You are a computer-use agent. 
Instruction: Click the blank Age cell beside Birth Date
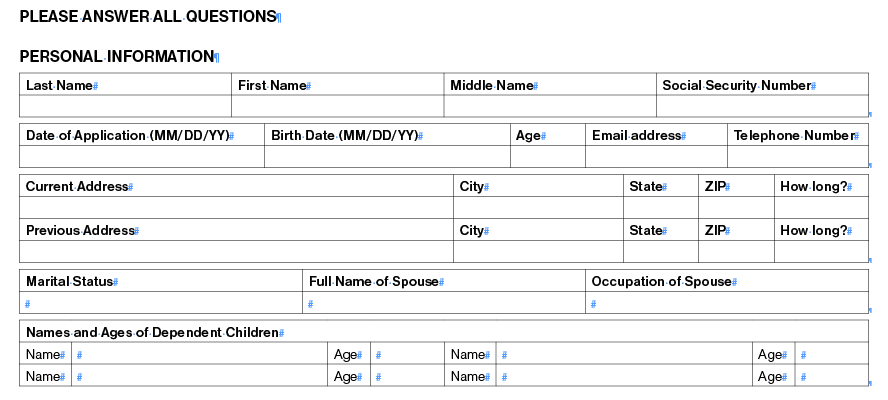(x=548, y=156)
